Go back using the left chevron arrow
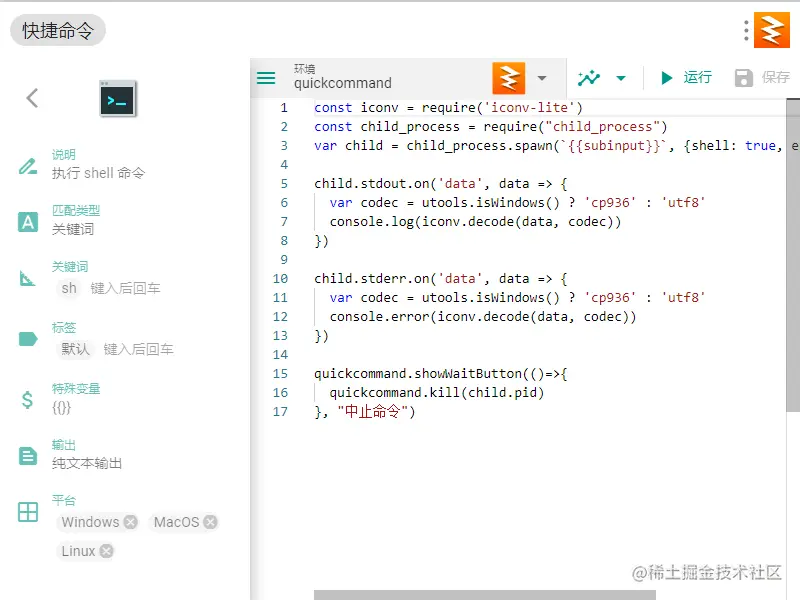 click(x=32, y=98)
